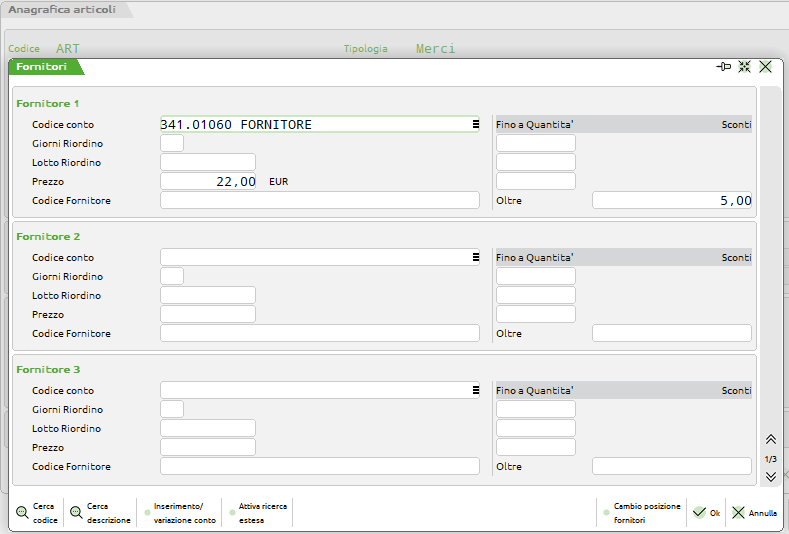Click Attiva ricerca estesa button
The width and height of the screenshot is (789, 534).
click(x=260, y=513)
